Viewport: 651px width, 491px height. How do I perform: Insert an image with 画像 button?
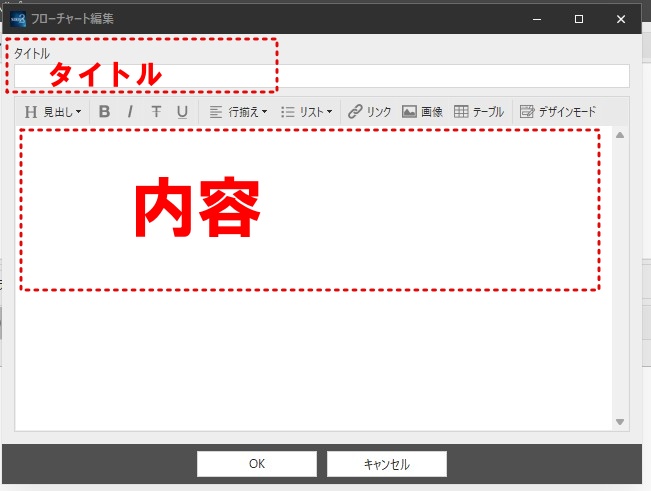pyautogui.click(x=422, y=112)
